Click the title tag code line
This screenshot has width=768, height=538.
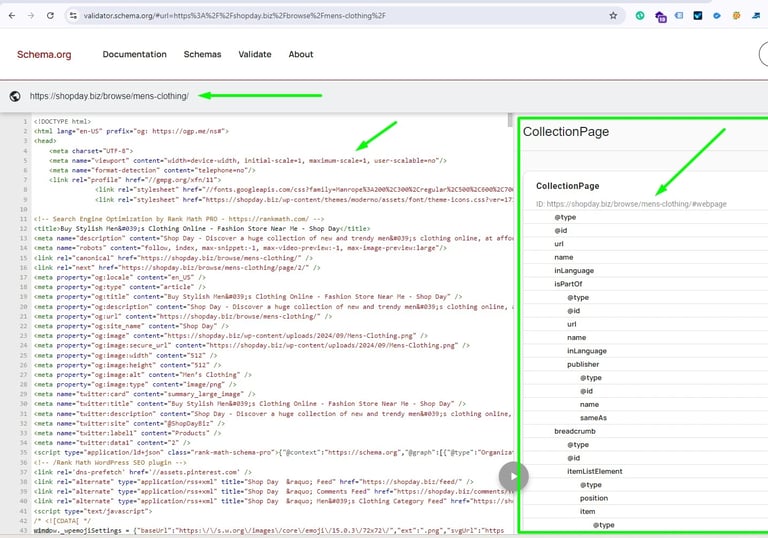pyautogui.click(x=202, y=228)
